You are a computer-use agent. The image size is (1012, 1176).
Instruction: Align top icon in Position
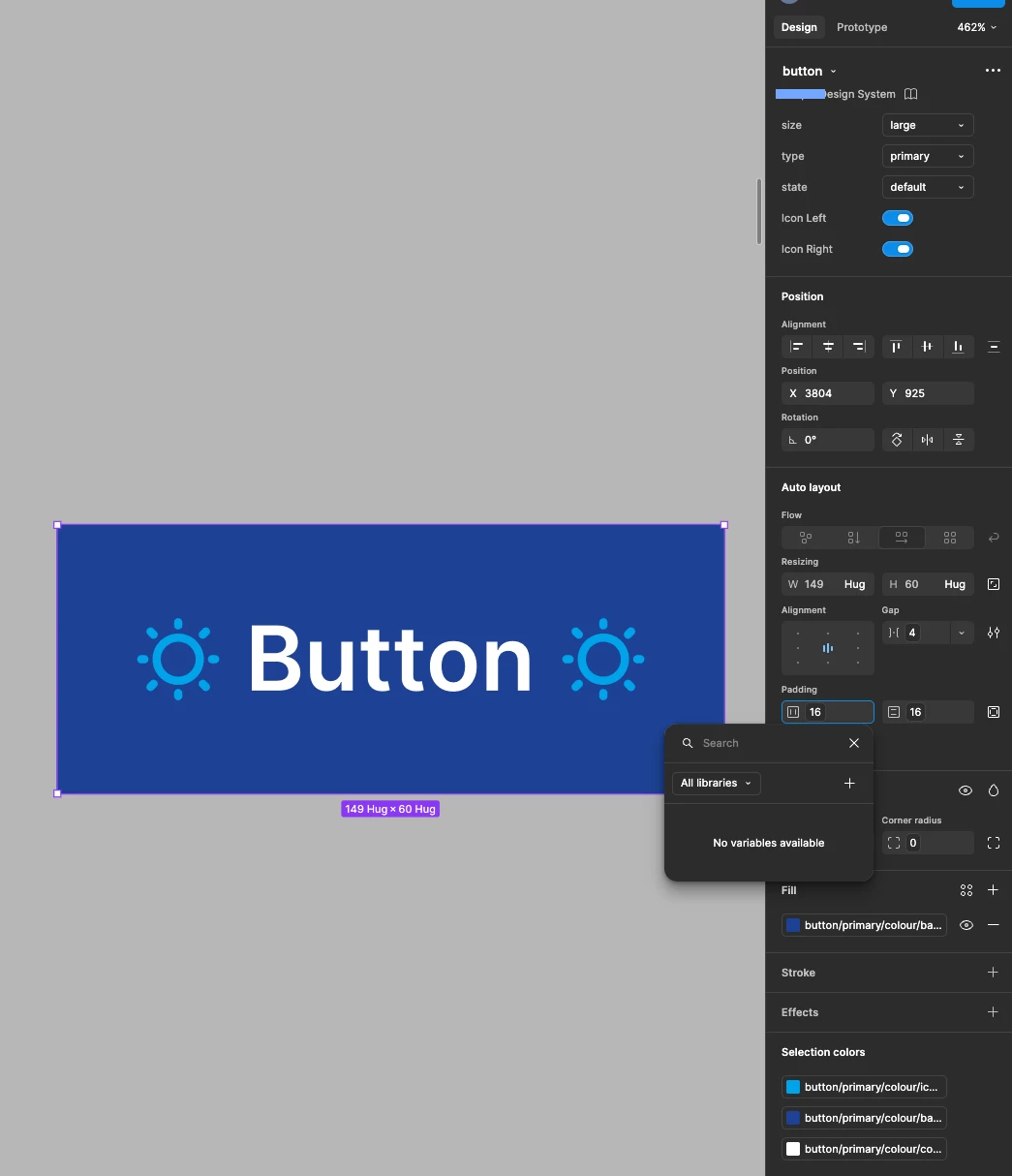(x=897, y=347)
